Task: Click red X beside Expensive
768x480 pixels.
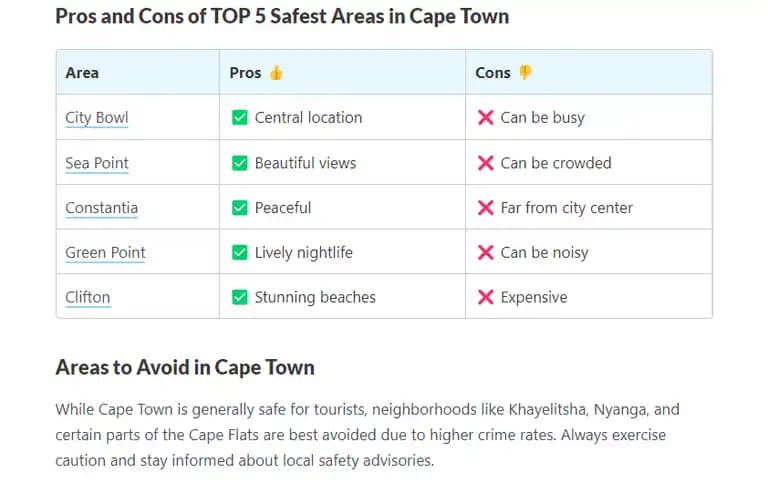Action: 485,297
